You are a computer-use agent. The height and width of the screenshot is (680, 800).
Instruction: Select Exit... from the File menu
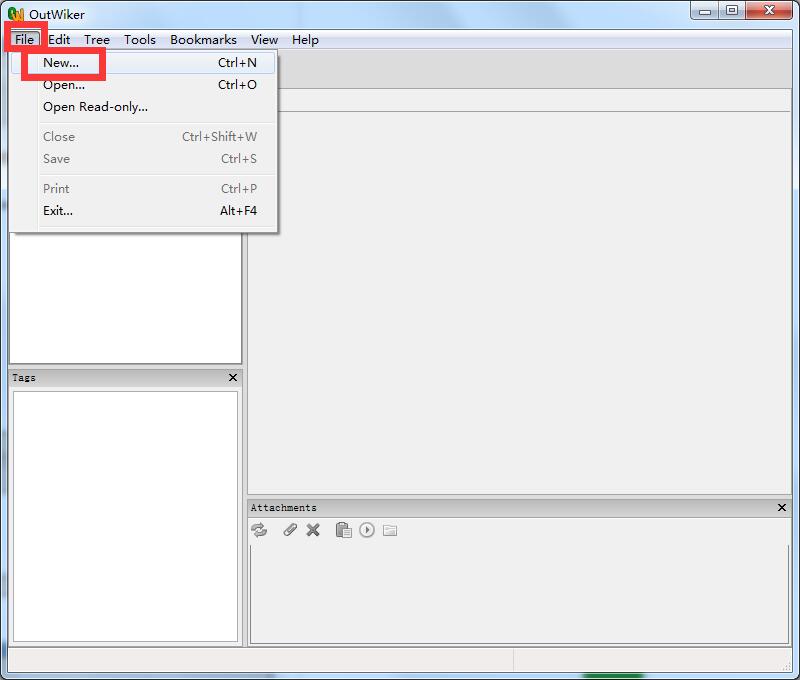pos(57,210)
